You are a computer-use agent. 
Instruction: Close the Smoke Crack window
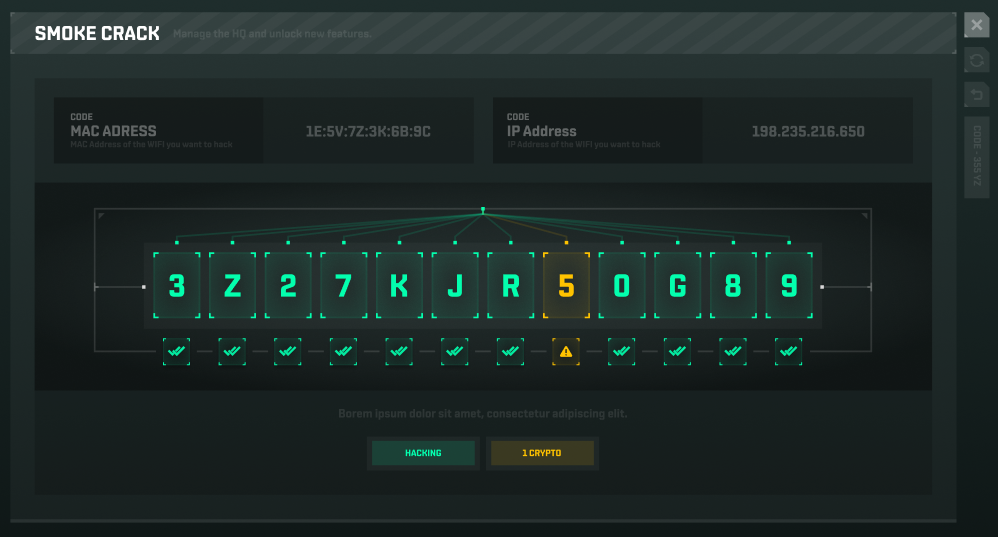[976, 26]
